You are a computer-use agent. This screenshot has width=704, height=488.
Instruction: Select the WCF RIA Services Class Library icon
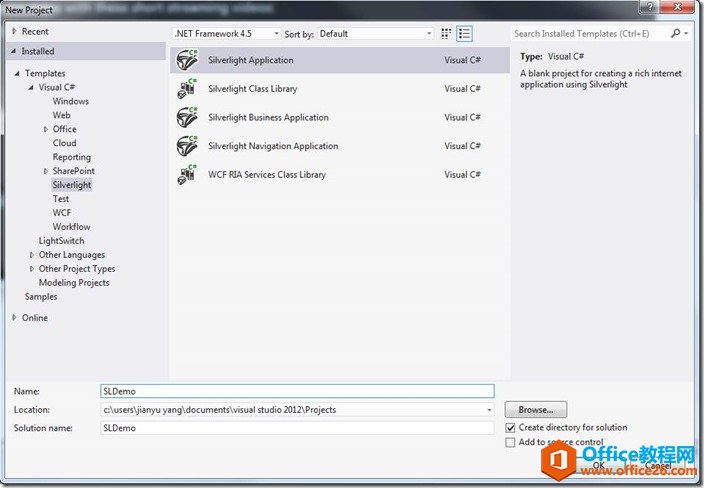[x=187, y=175]
